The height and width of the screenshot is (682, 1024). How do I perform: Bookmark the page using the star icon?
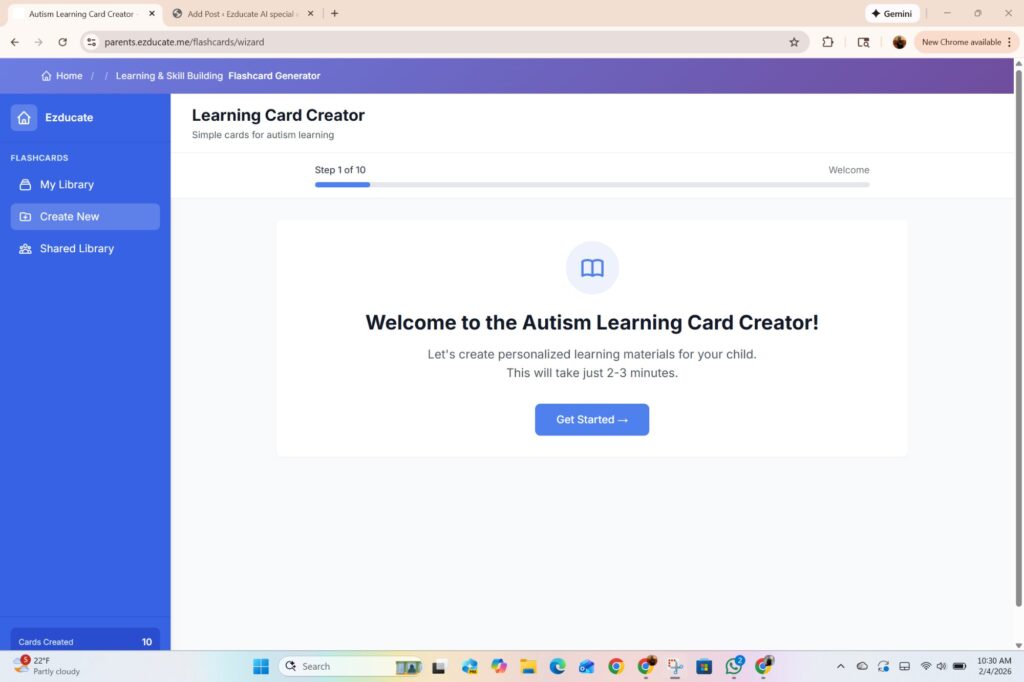click(794, 42)
